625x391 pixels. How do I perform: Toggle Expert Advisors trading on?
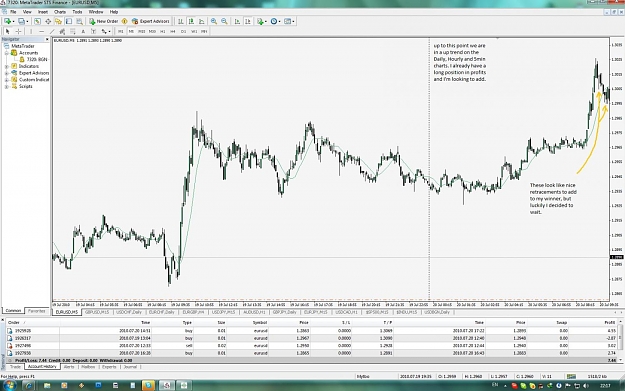click(151, 21)
